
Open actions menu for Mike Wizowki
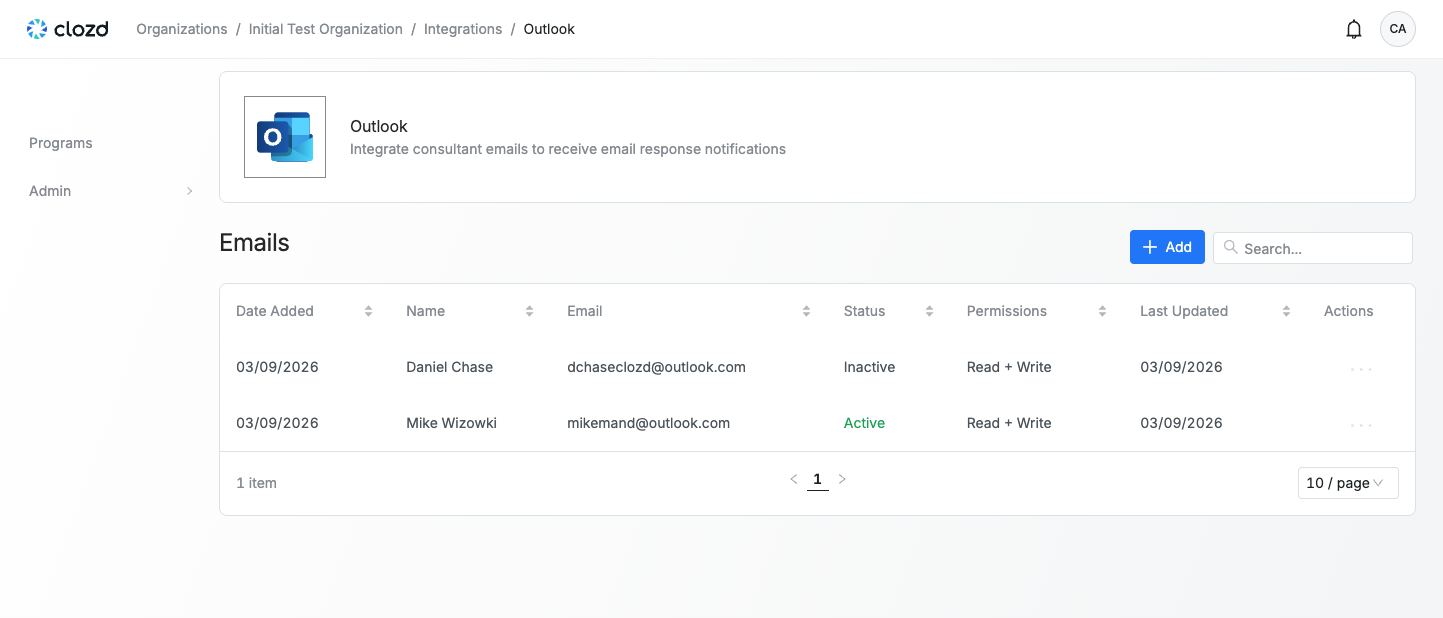pos(1360,424)
